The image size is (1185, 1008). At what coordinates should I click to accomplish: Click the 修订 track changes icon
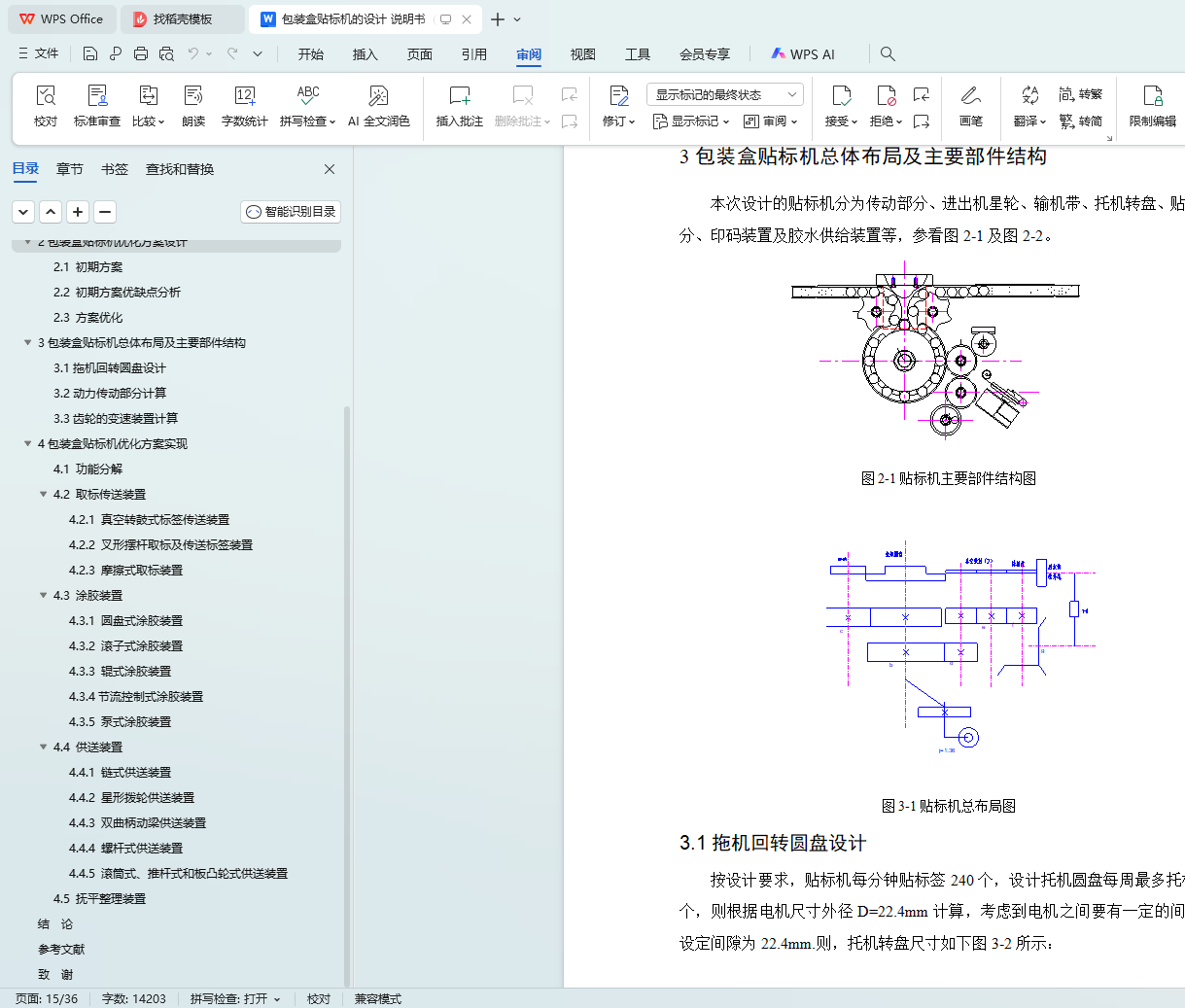click(619, 95)
